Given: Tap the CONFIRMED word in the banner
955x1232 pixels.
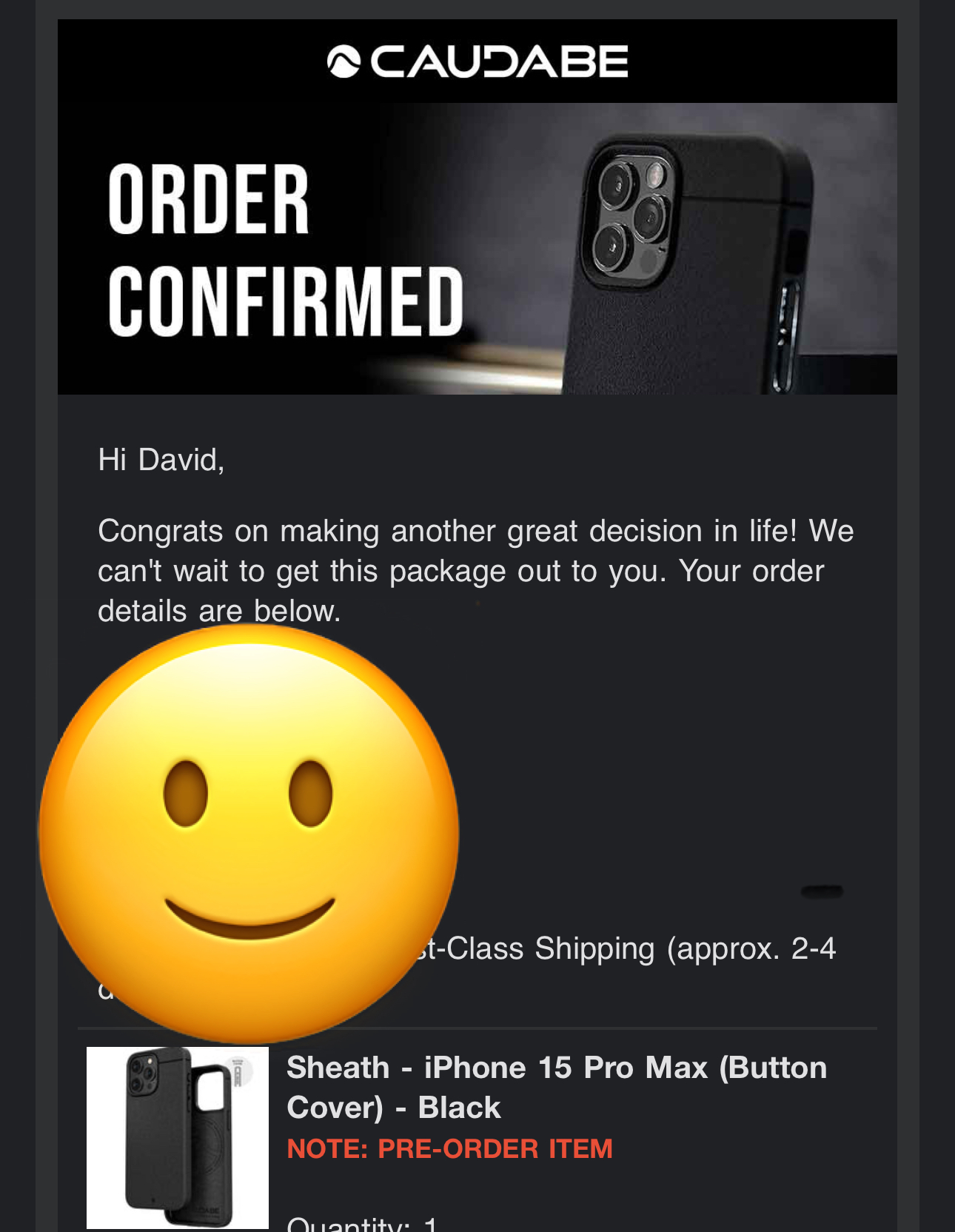Looking at the screenshot, I should point(286,301).
